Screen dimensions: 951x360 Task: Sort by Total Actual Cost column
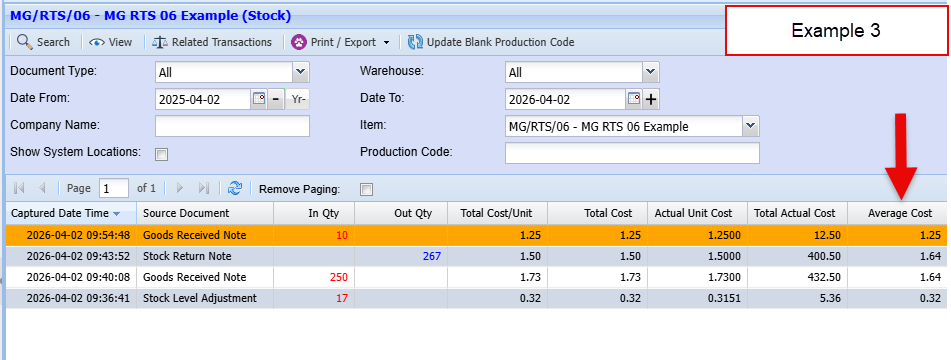798,213
